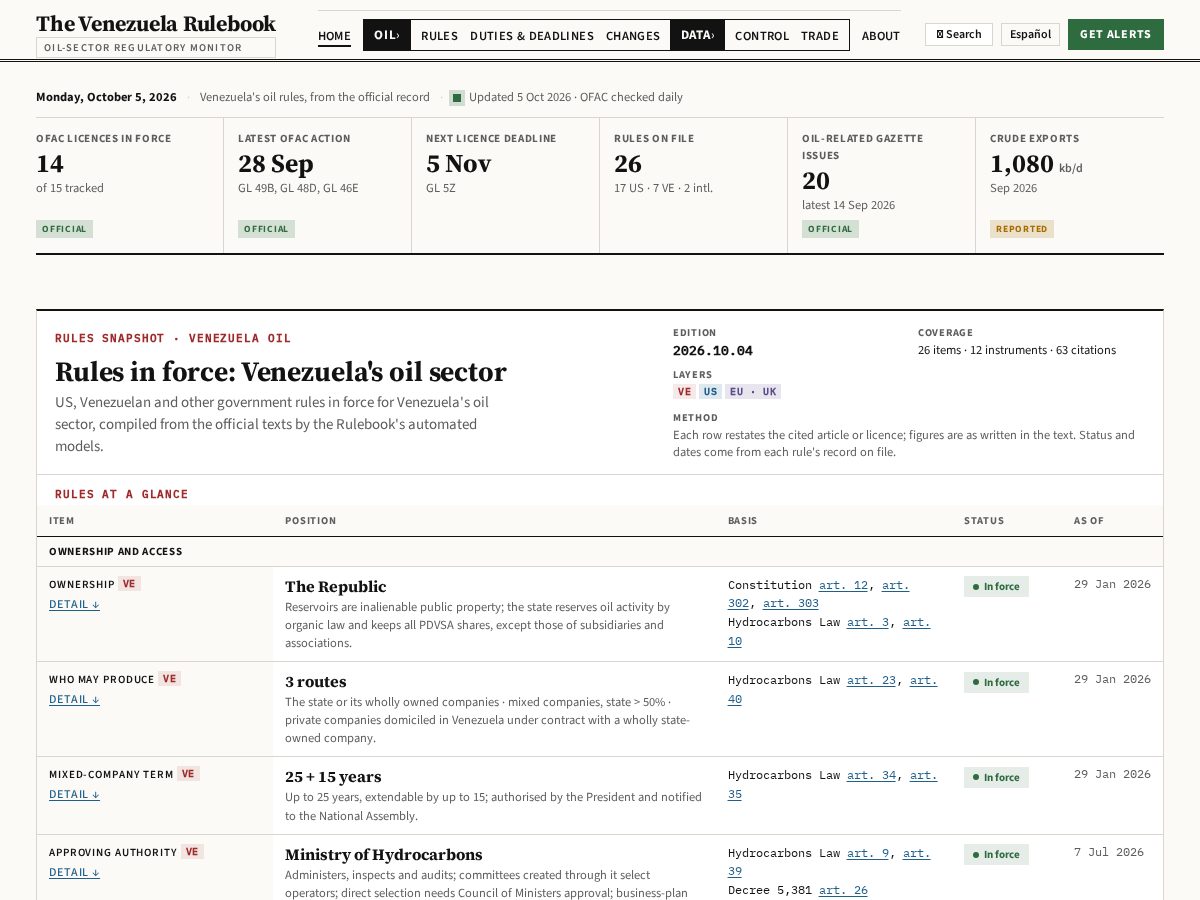Select the EU · UK layer chip
Image resolution: width=1200 pixels, height=900 pixels.
[x=753, y=392]
